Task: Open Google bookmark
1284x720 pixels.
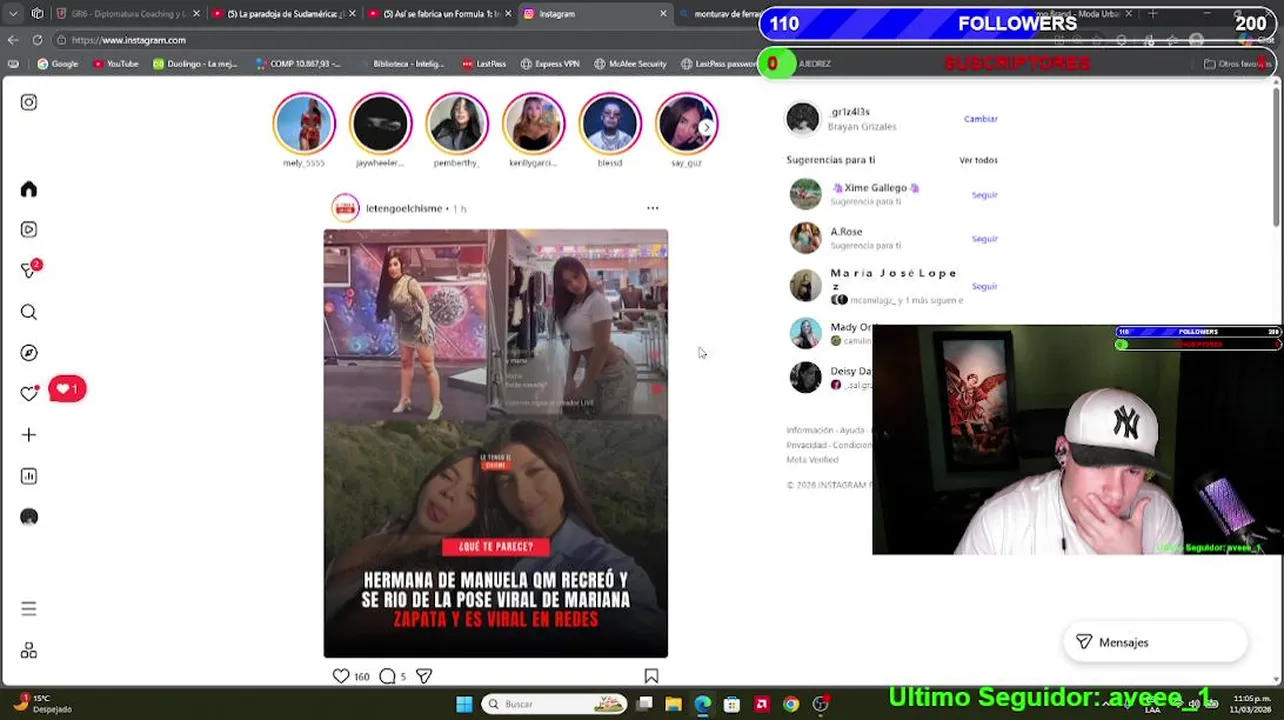Action: 58,64
